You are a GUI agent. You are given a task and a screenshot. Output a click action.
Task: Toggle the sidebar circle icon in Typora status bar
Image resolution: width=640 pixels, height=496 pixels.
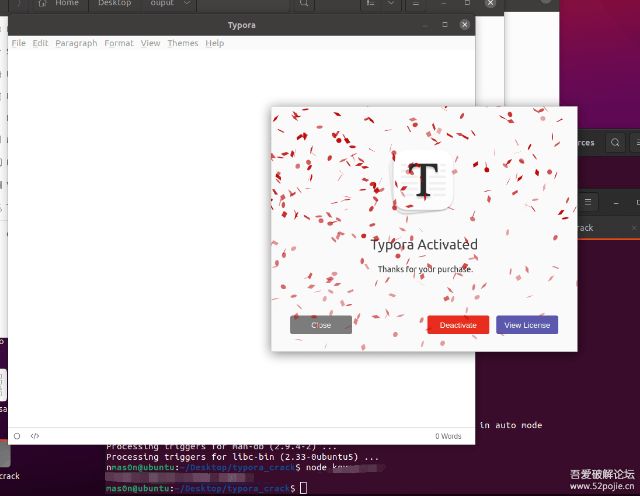(17, 436)
